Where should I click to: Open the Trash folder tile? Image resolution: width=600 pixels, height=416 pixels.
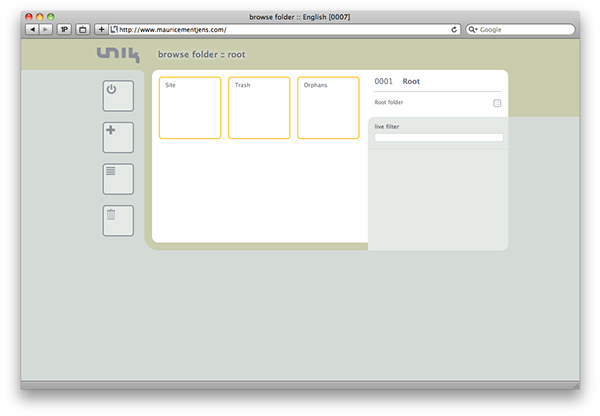click(x=259, y=108)
